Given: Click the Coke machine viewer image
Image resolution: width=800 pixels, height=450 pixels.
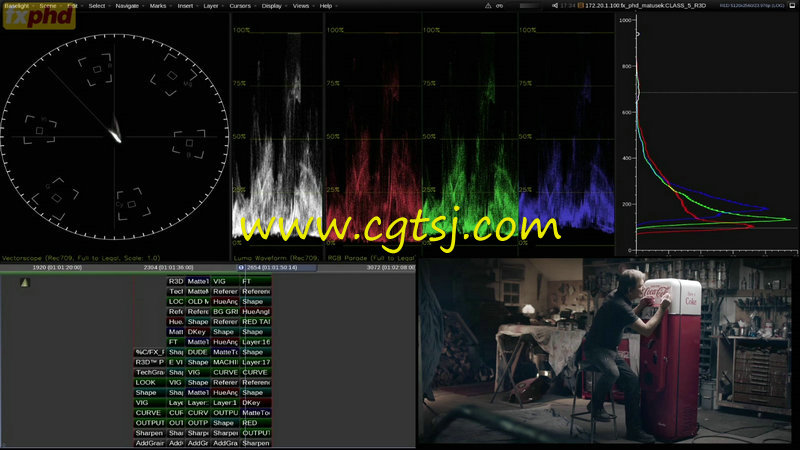Looking at the screenshot, I should click(x=605, y=351).
